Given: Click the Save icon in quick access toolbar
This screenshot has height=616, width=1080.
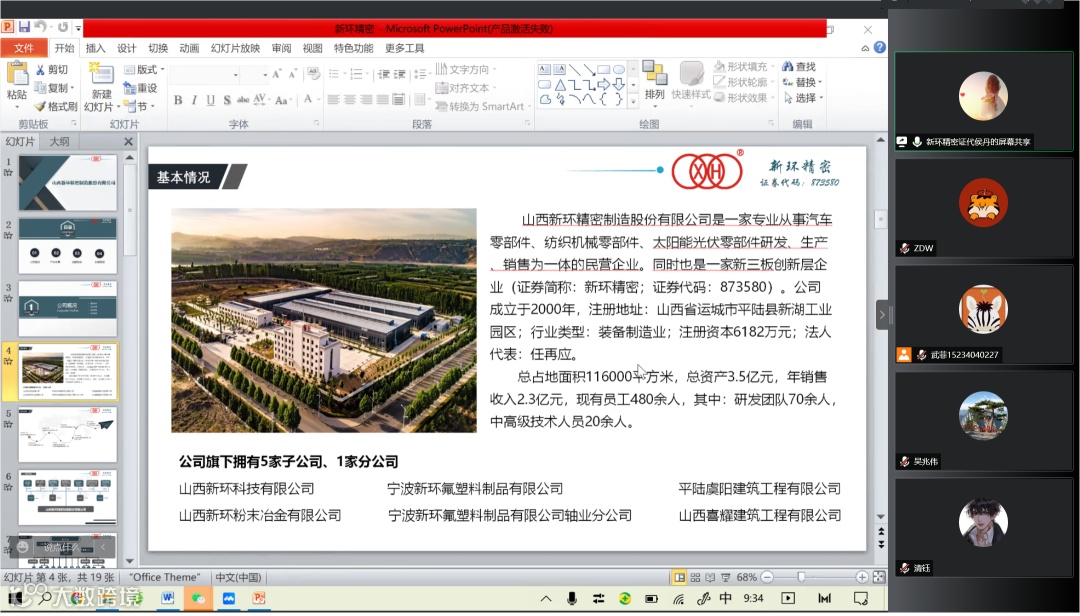Looking at the screenshot, I should click(x=25, y=27).
